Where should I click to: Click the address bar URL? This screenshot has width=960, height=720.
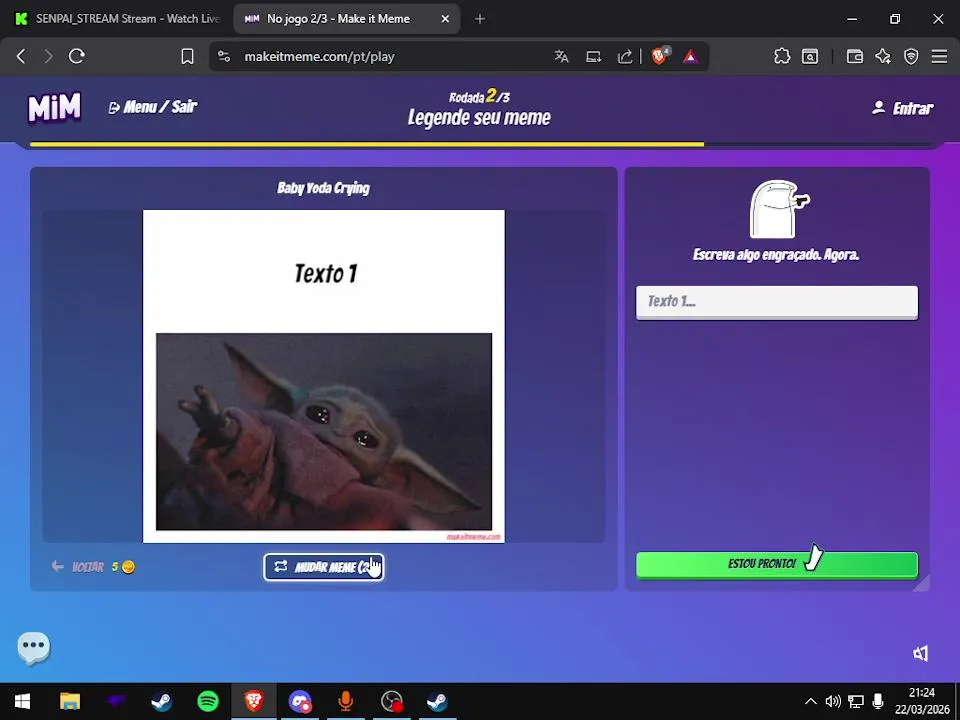click(320, 56)
